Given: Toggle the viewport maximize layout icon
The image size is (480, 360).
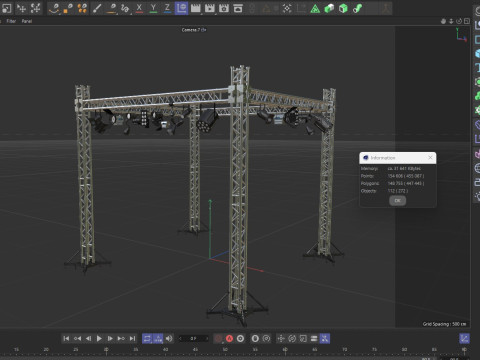Looking at the screenshot, I should click(467, 21).
